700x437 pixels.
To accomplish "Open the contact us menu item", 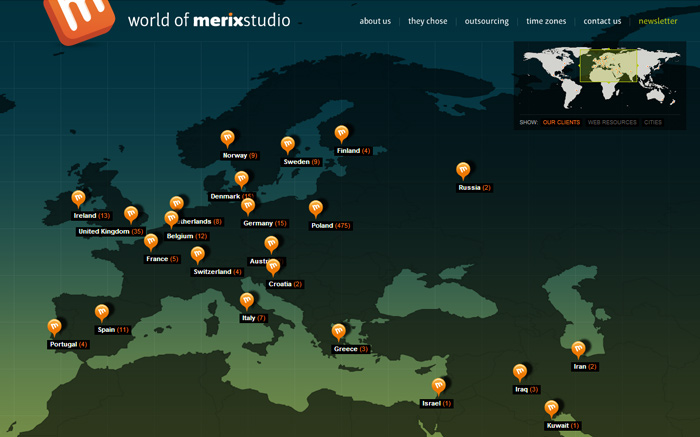I will pos(602,21).
